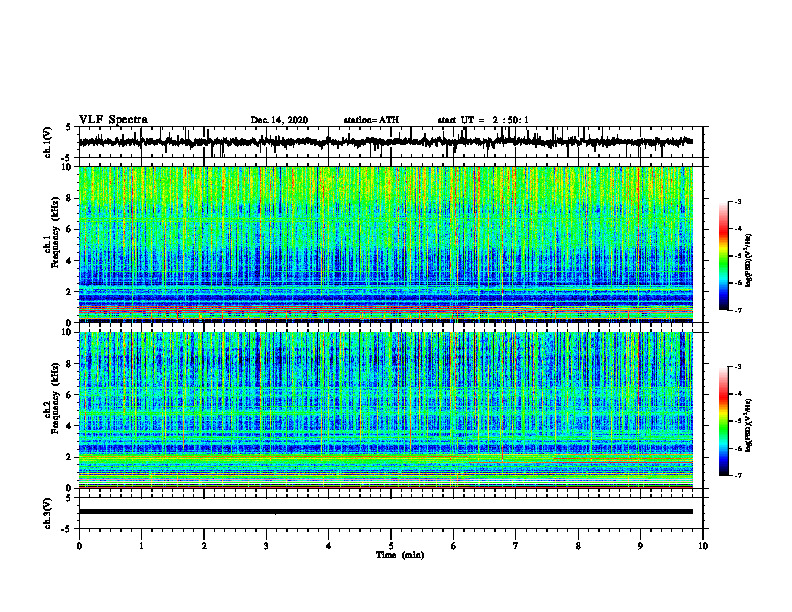Click the '-5' tick on ch.3(V) axis
Screen dimensions: 792x612
tap(65, 529)
